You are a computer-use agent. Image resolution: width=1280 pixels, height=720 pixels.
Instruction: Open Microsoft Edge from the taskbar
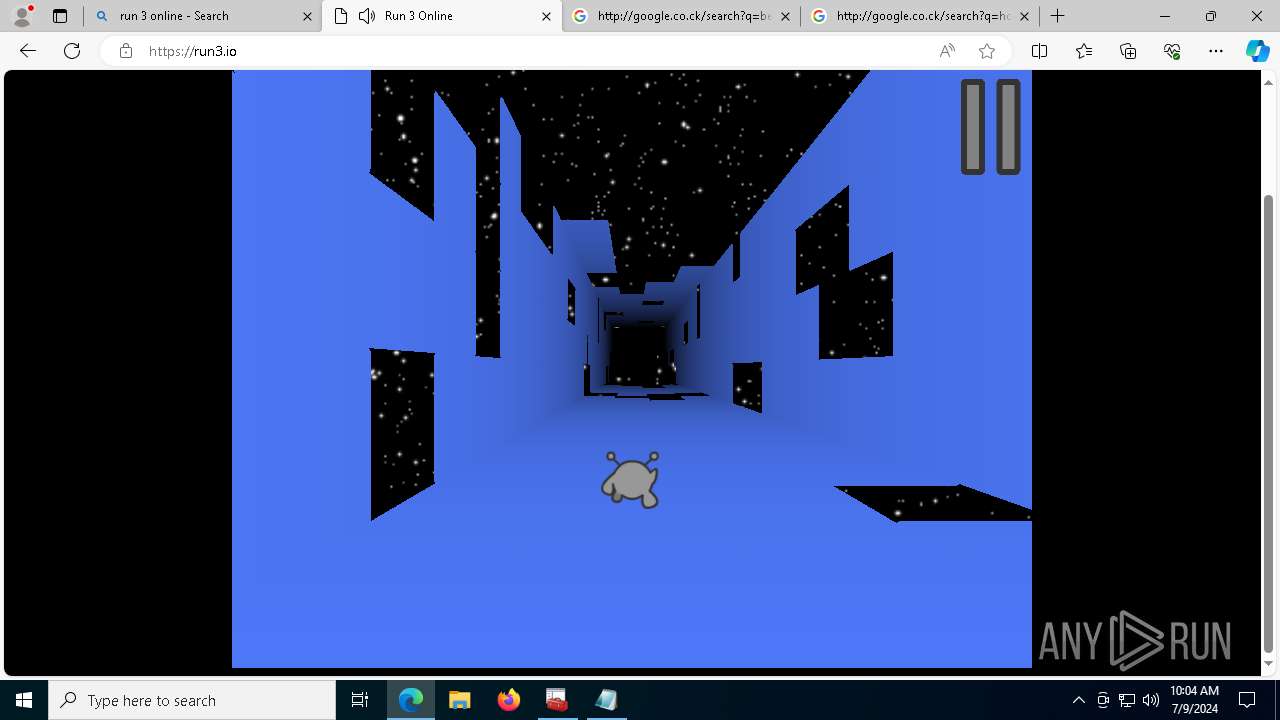pyautogui.click(x=411, y=700)
